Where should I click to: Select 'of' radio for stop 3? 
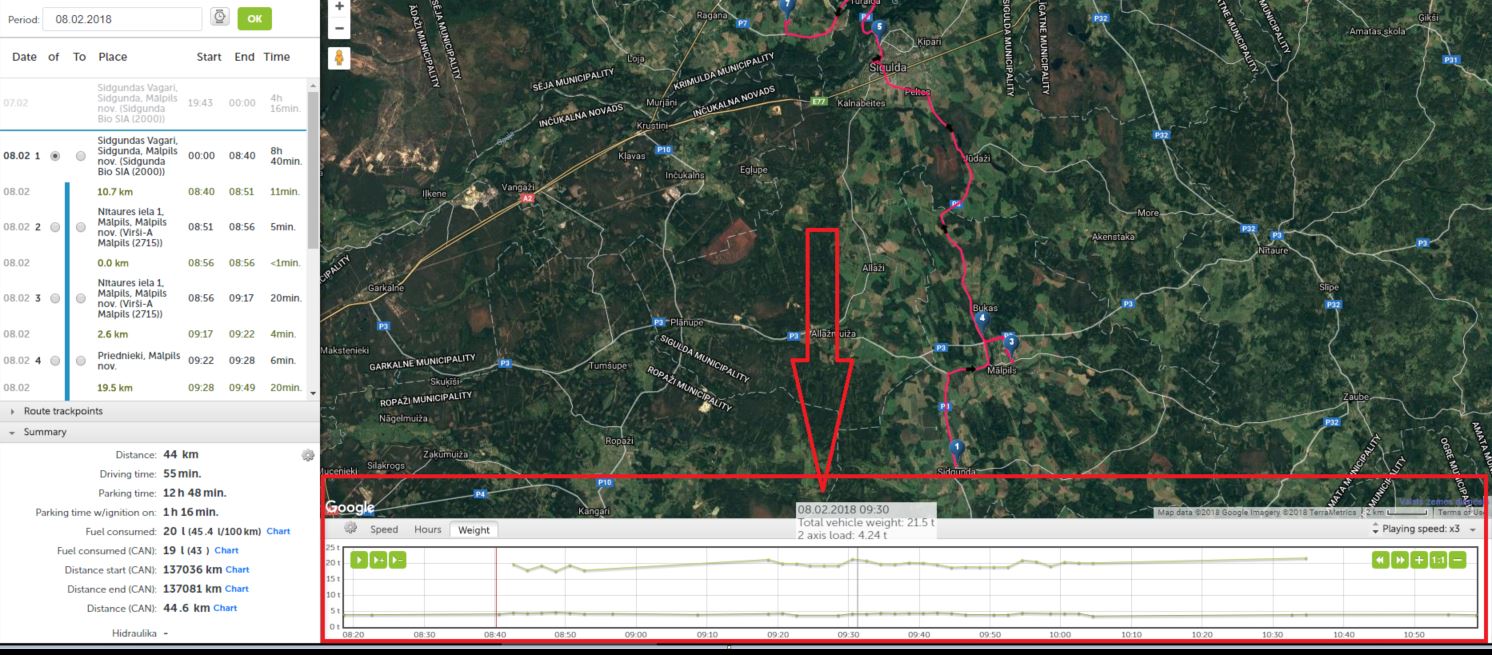[55, 298]
